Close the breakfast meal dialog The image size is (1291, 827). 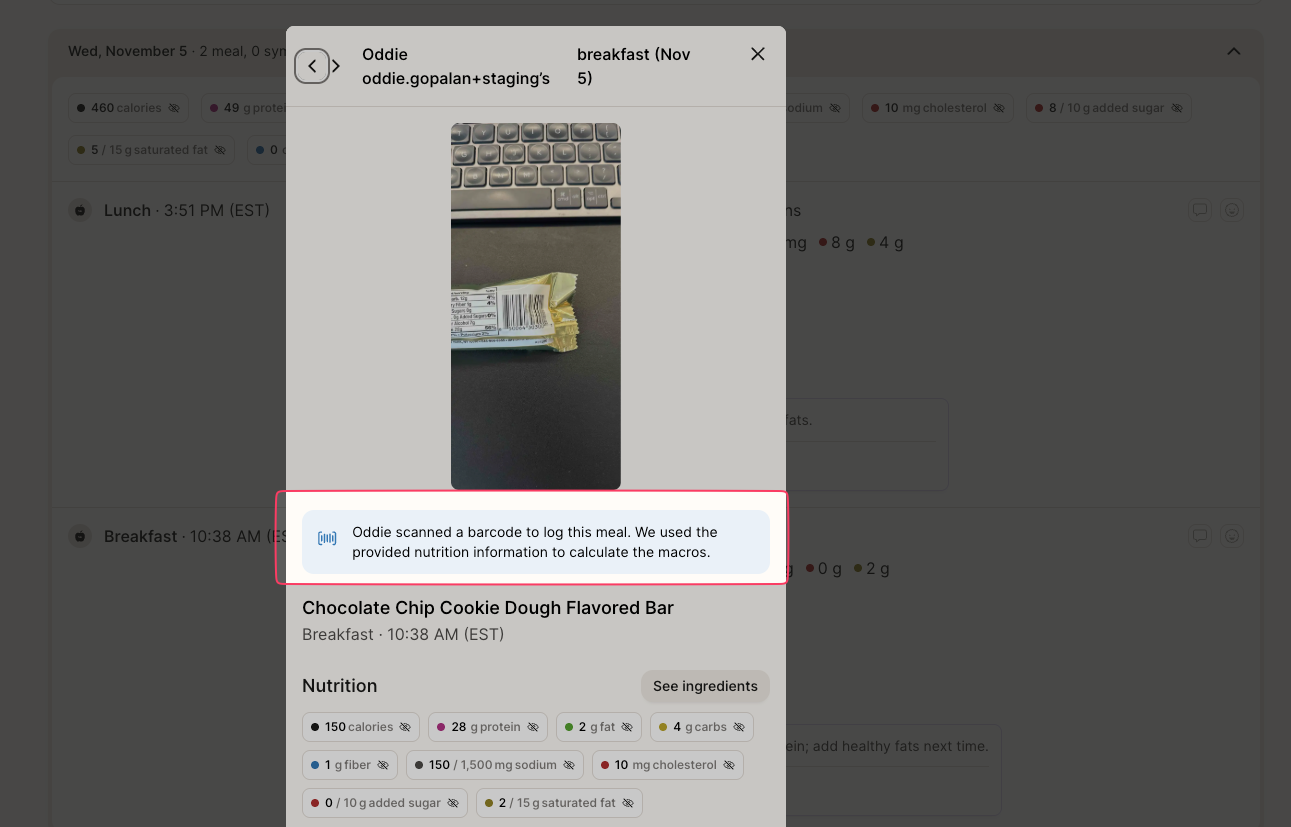point(758,54)
